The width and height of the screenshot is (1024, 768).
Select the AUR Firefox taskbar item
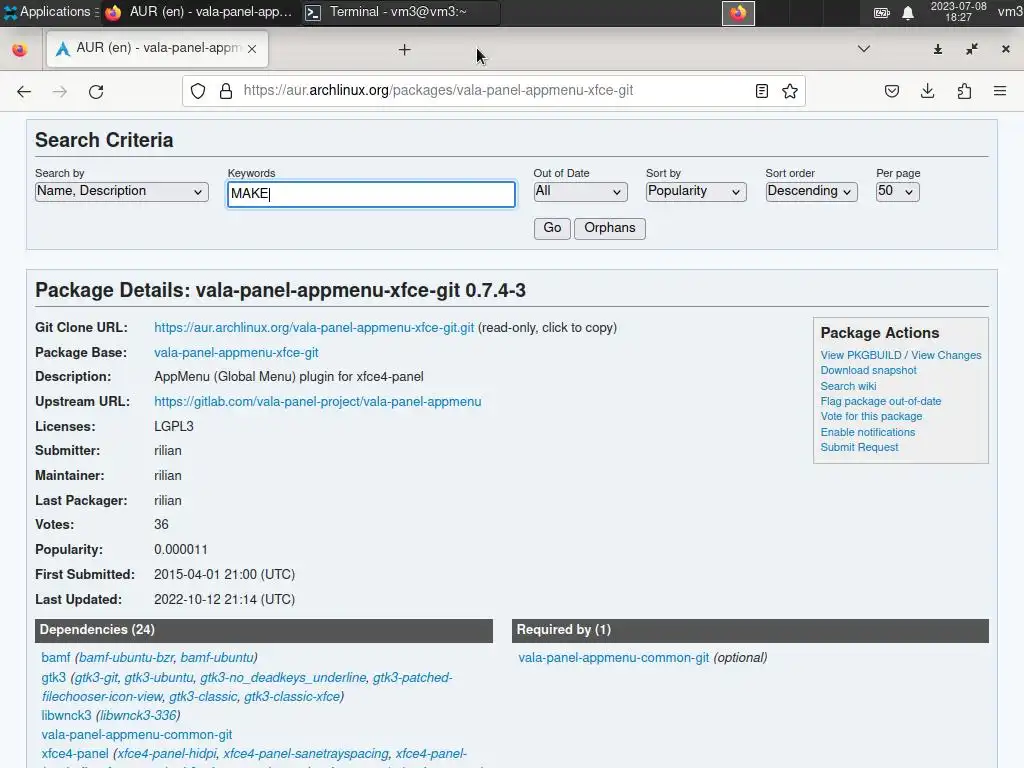pyautogui.click(x=199, y=12)
